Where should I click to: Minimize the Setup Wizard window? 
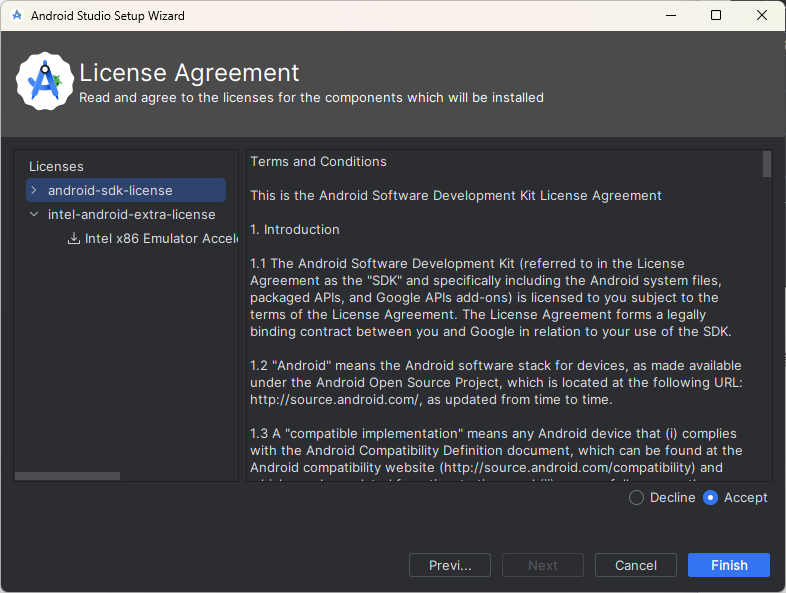(x=671, y=15)
